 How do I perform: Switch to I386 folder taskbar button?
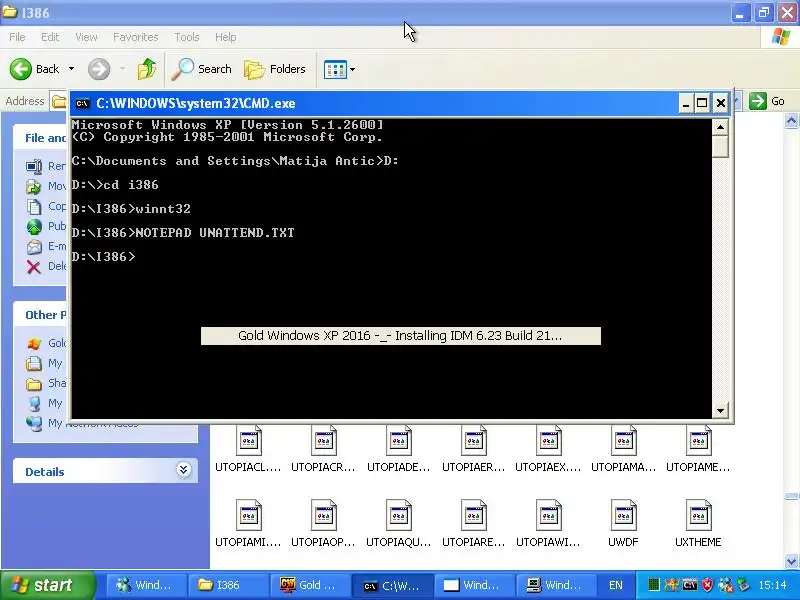point(228,585)
